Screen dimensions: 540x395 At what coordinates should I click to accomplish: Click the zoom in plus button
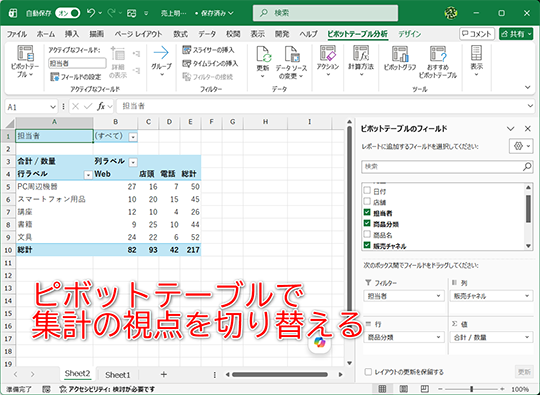(502, 389)
